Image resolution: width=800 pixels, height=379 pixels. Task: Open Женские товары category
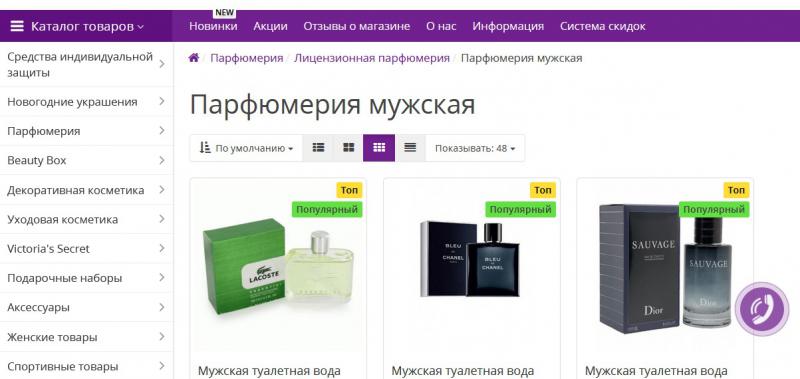click(x=52, y=337)
